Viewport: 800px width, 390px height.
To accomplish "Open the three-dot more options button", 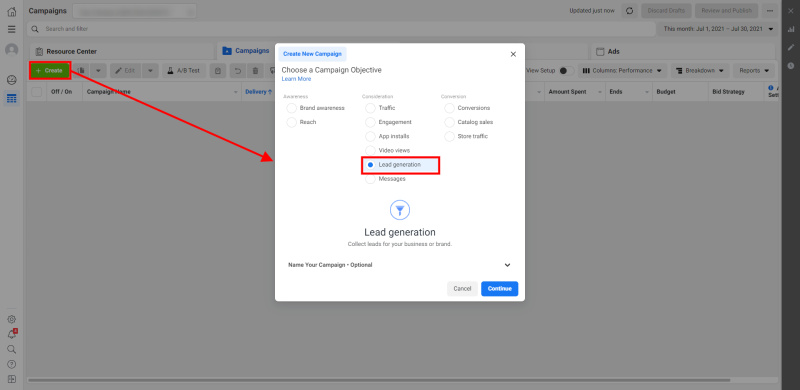I will [x=769, y=11].
